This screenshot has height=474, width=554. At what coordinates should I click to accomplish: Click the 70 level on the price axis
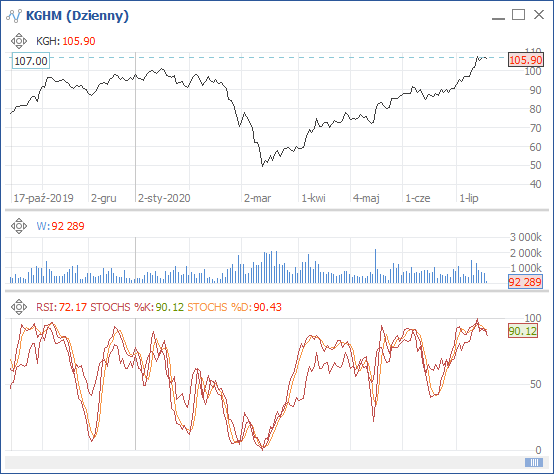(x=535, y=128)
